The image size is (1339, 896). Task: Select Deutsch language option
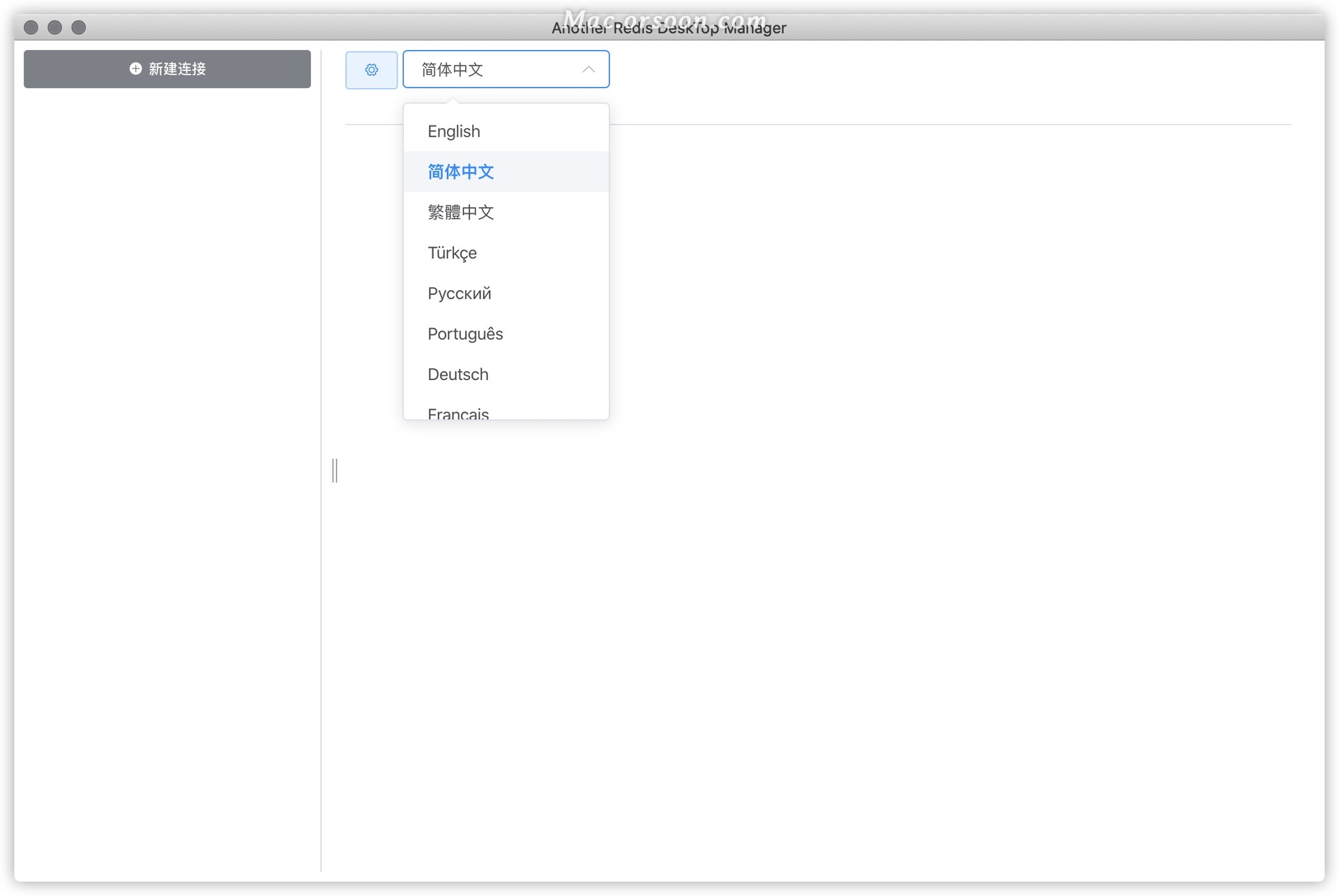[x=457, y=374]
